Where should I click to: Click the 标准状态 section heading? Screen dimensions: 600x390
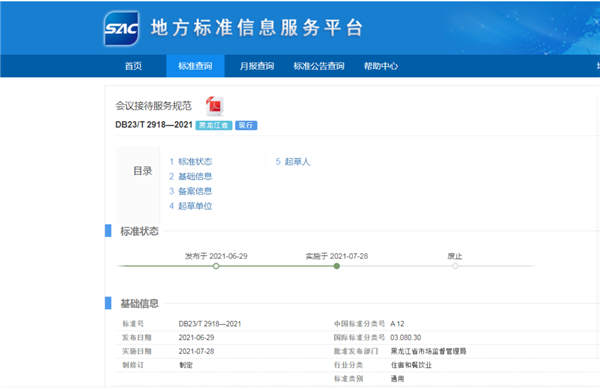[x=139, y=231]
